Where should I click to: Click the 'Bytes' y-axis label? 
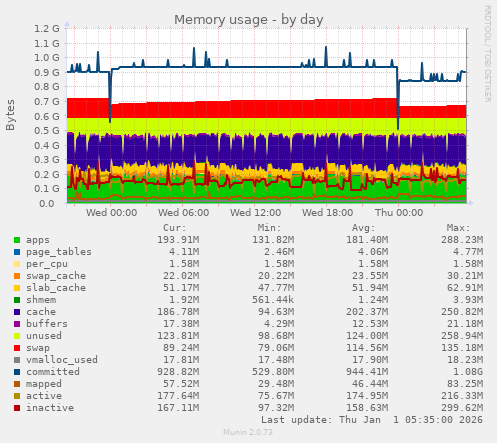click(x=10, y=115)
